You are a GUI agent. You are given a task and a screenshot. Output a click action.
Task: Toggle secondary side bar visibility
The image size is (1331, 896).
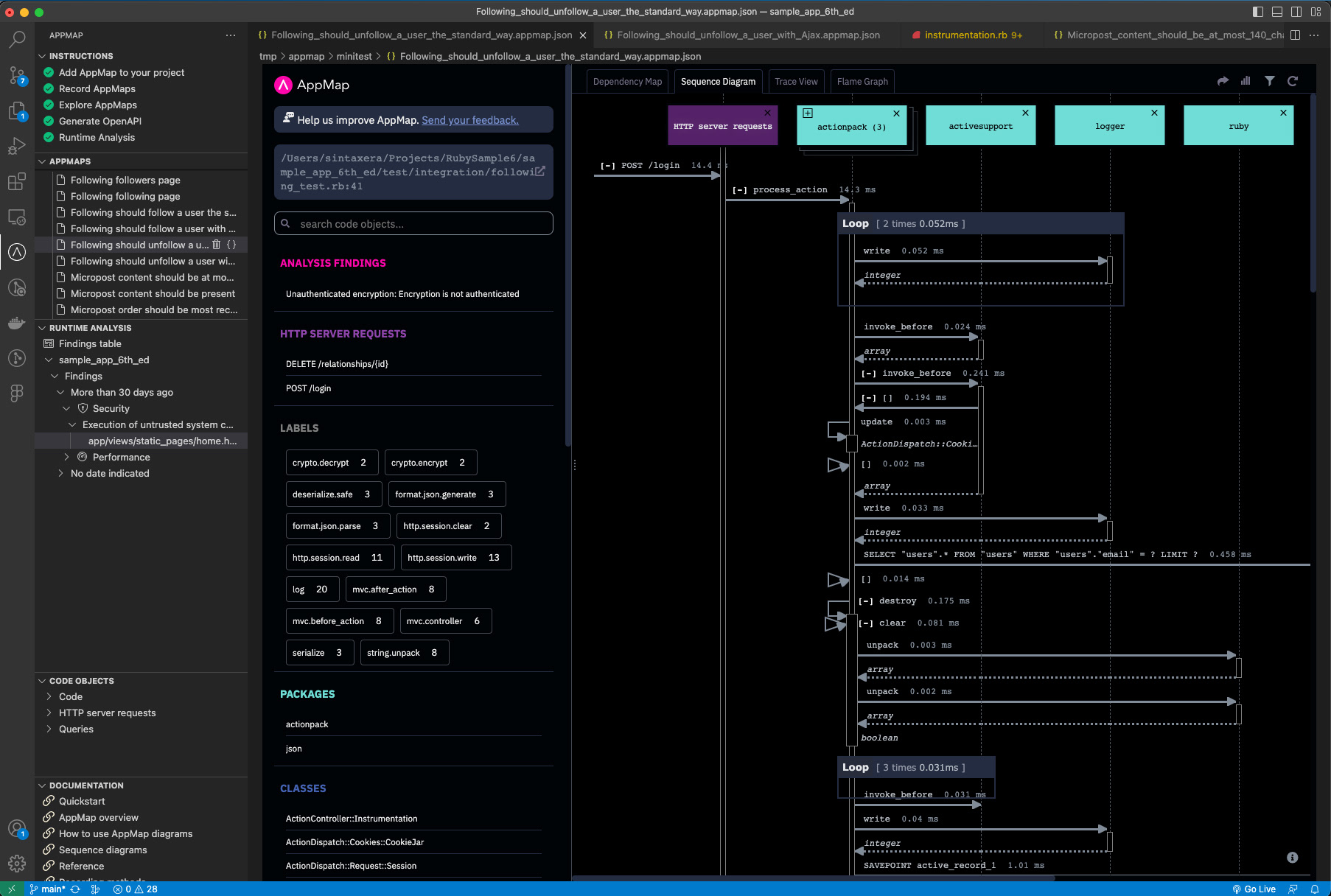[1296, 12]
